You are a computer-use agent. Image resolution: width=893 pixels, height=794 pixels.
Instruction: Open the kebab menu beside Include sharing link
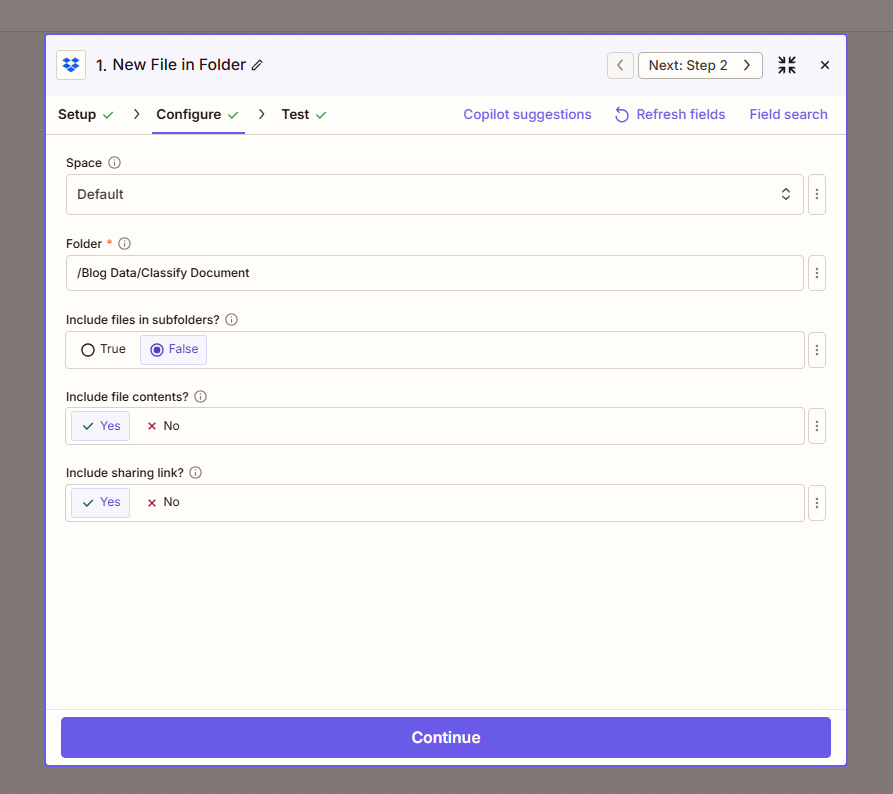pyautogui.click(x=817, y=503)
